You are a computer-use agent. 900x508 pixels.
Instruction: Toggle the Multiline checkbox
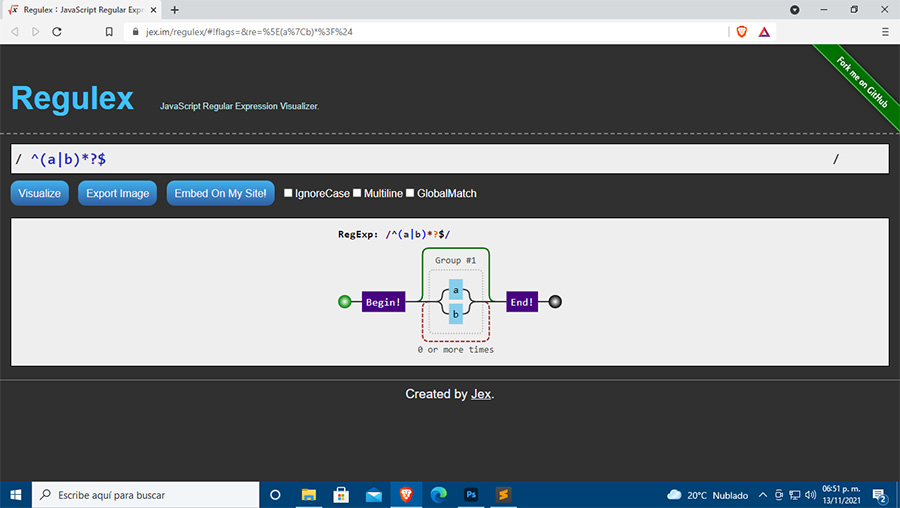click(x=357, y=193)
